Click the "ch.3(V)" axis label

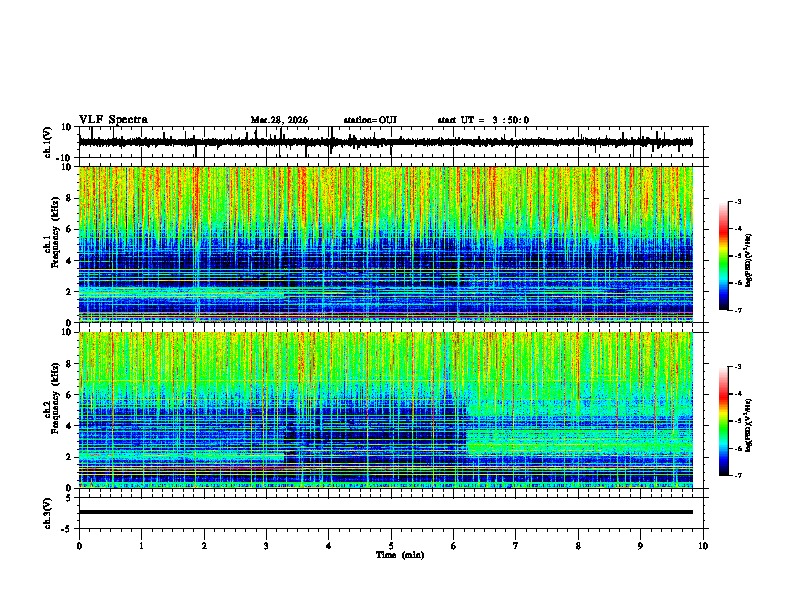tap(48, 513)
